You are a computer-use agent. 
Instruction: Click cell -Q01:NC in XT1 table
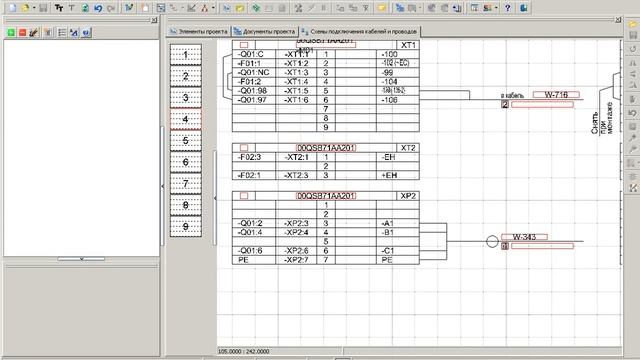pos(254,72)
